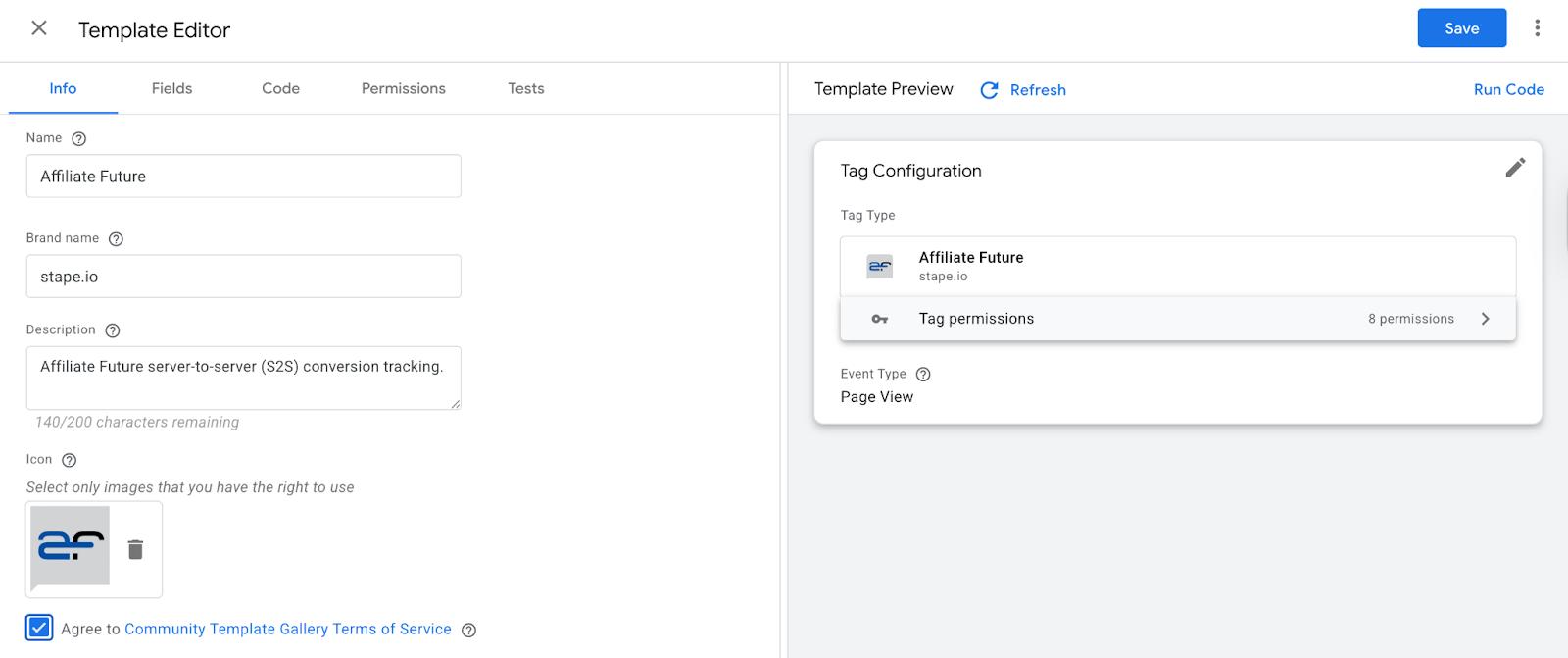Uncheck the Agree to Terms of Service checkbox
This screenshot has width=1568, height=658.
pyautogui.click(x=39, y=629)
